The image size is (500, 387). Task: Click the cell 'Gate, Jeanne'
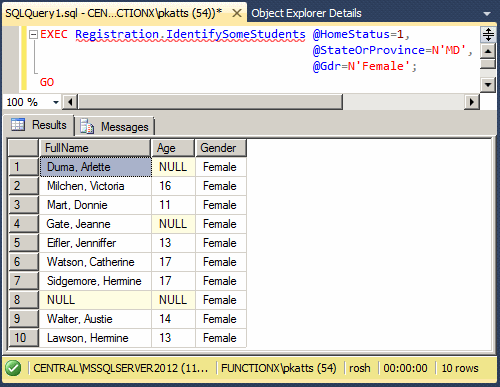[95, 224]
